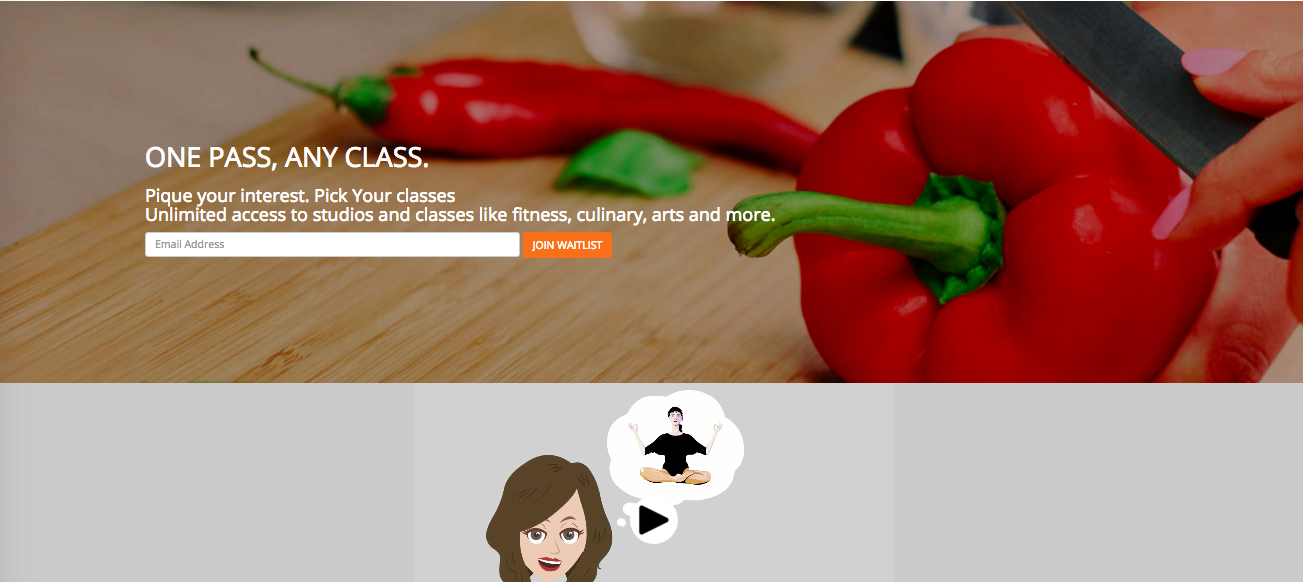The image size is (1303, 582).
Task: Select the small white thought bubble dot
Action: (621, 522)
